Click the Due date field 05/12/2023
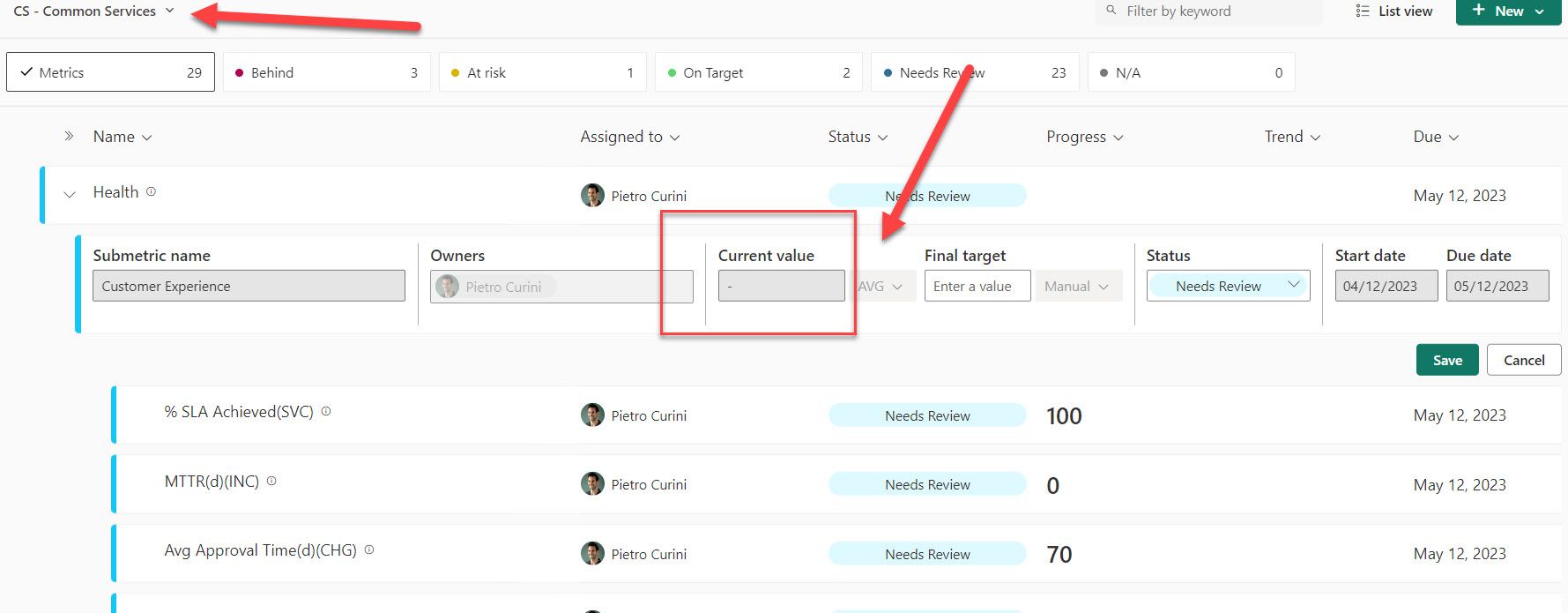Image resolution: width=1568 pixels, height=613 pixels. point(1497,286)
